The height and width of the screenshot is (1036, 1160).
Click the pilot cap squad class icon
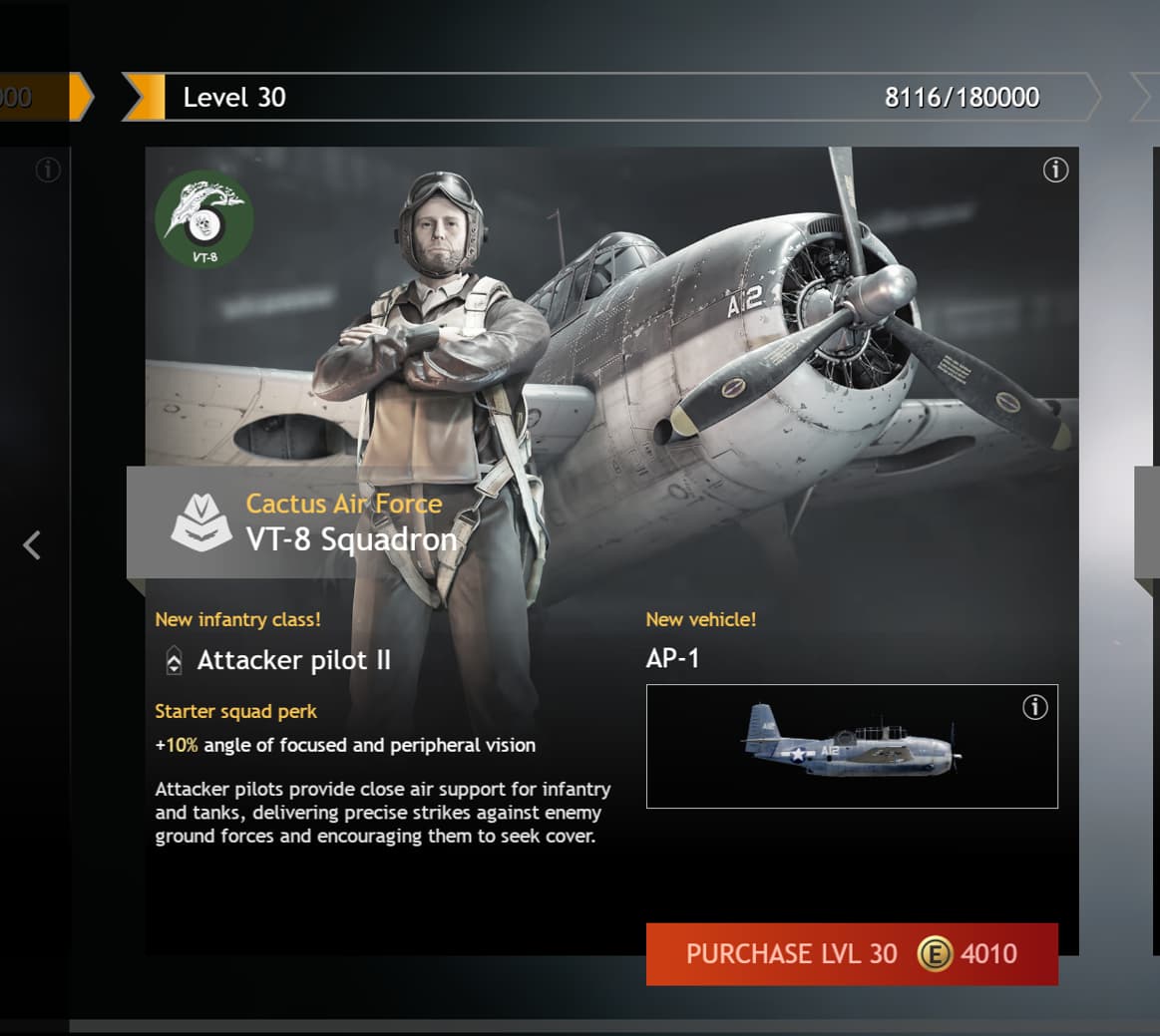point(201,522)
